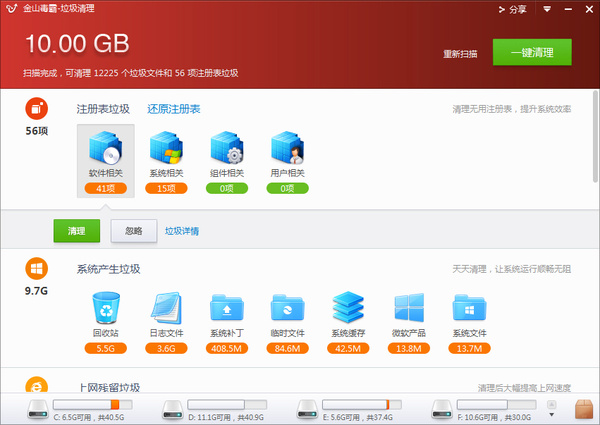Click the 56项 count label
600x425 pixels.
coord(37,131)
